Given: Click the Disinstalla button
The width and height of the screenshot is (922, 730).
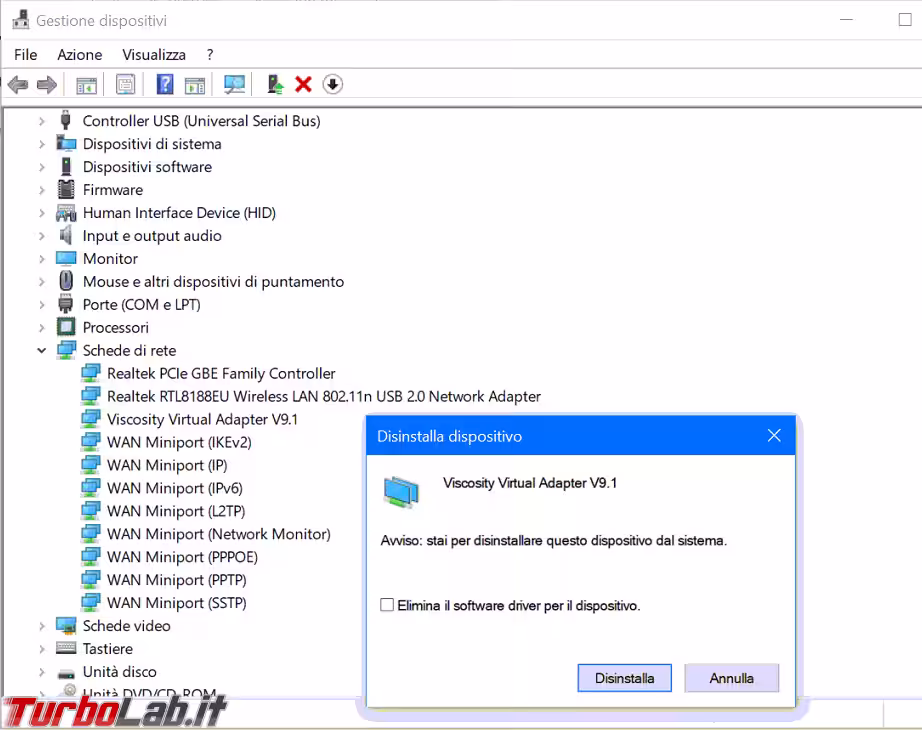Looking at the screenshot, I should click(x=624, y=678).
